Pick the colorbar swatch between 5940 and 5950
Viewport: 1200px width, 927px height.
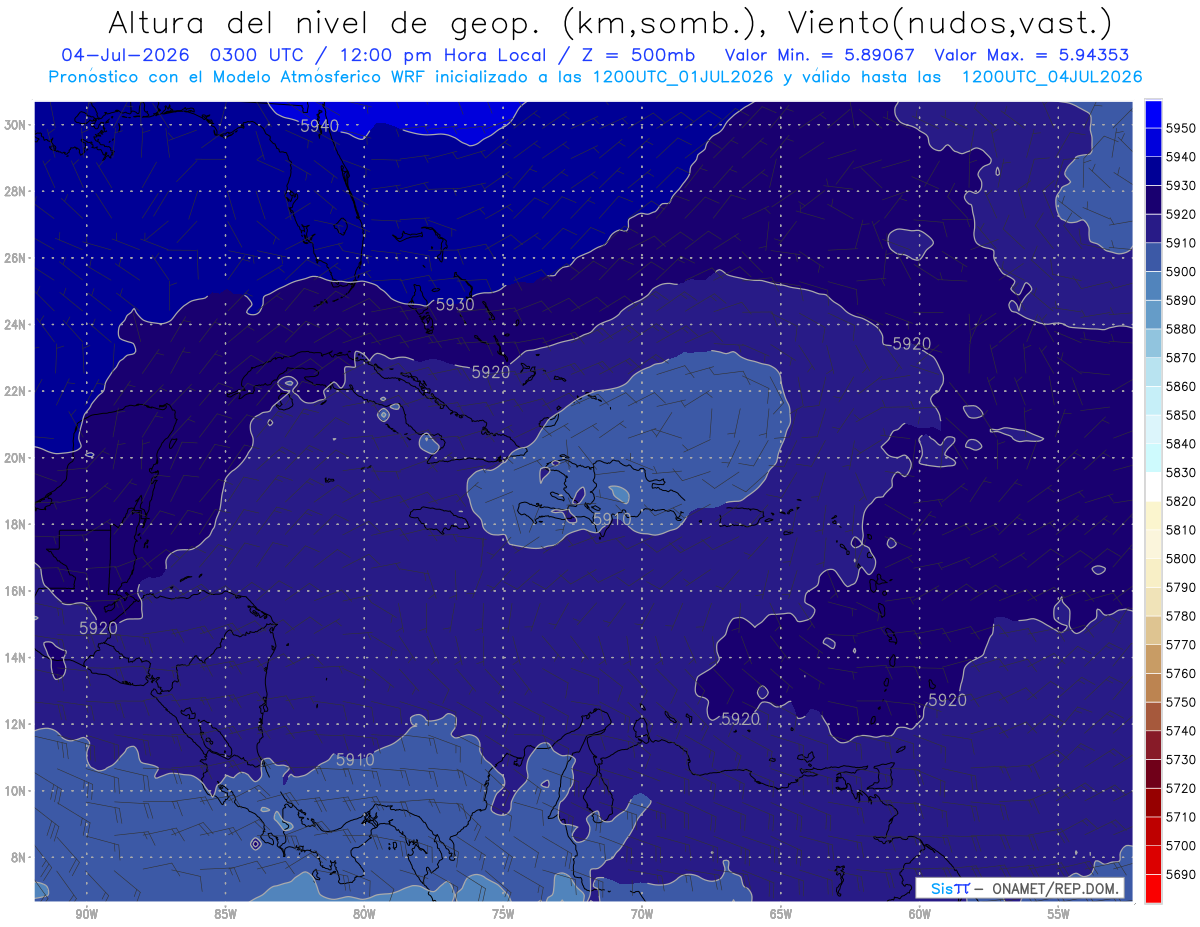click(x=1153, y=142)
